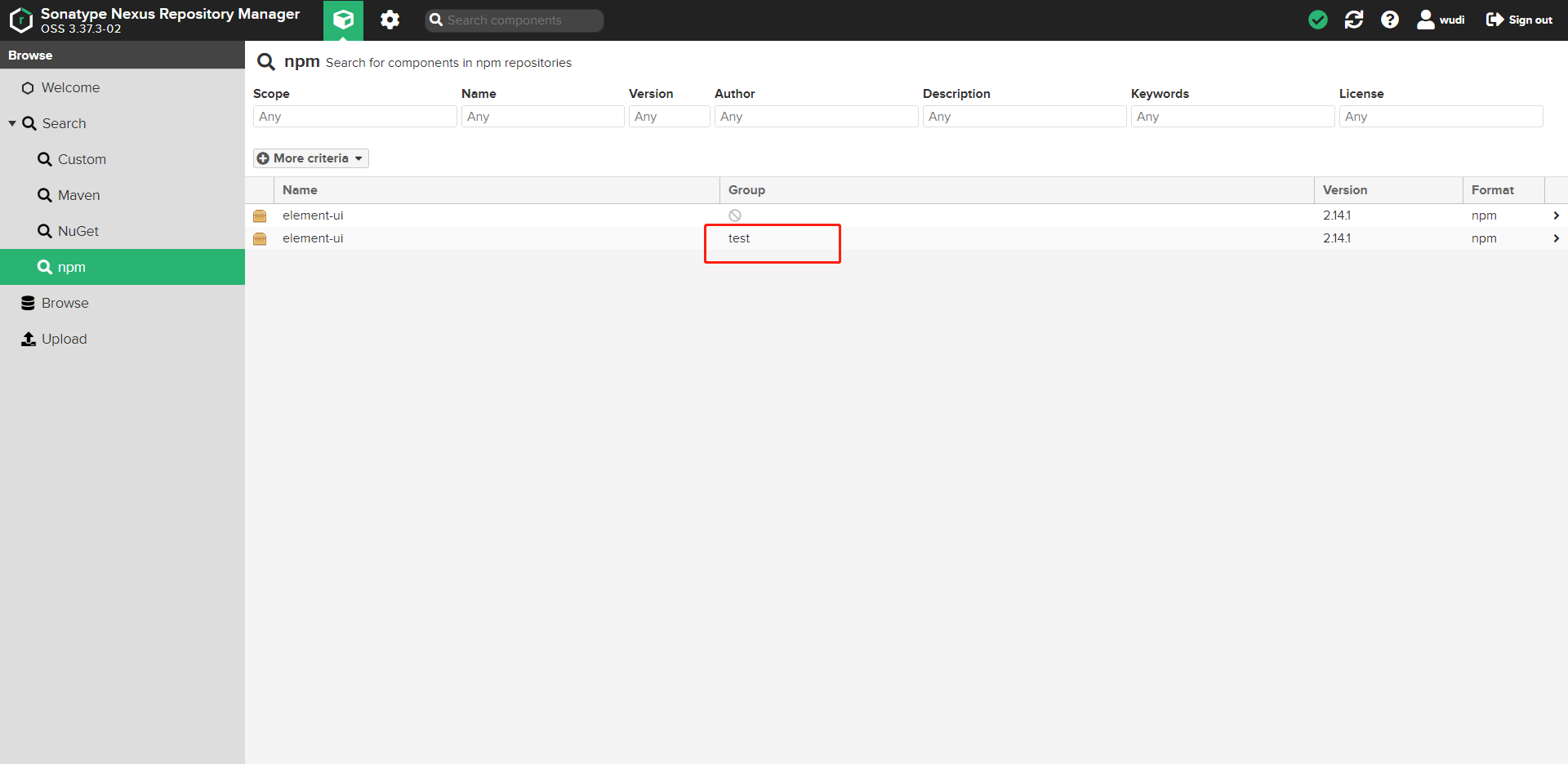
Task: Sort results by the Version column header
Action: tap(1388, 190)
